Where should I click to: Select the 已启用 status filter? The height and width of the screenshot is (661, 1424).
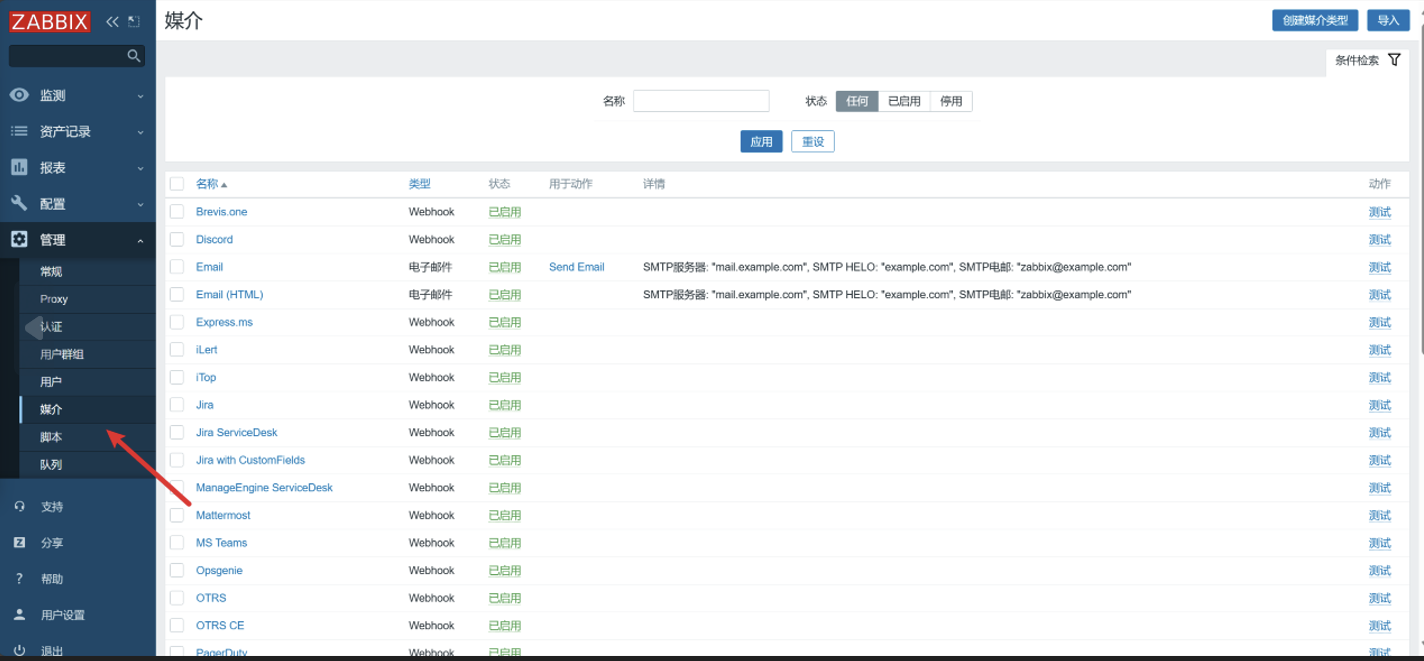pos(904,101)
